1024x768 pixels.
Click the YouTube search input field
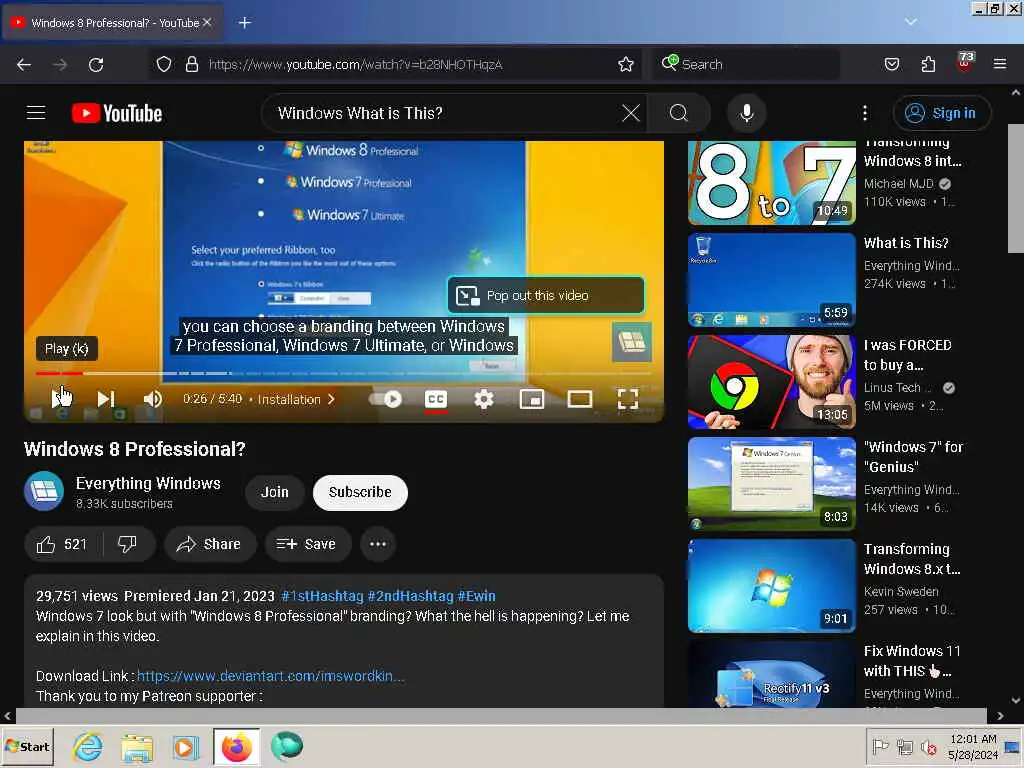(x=444, y=113)
